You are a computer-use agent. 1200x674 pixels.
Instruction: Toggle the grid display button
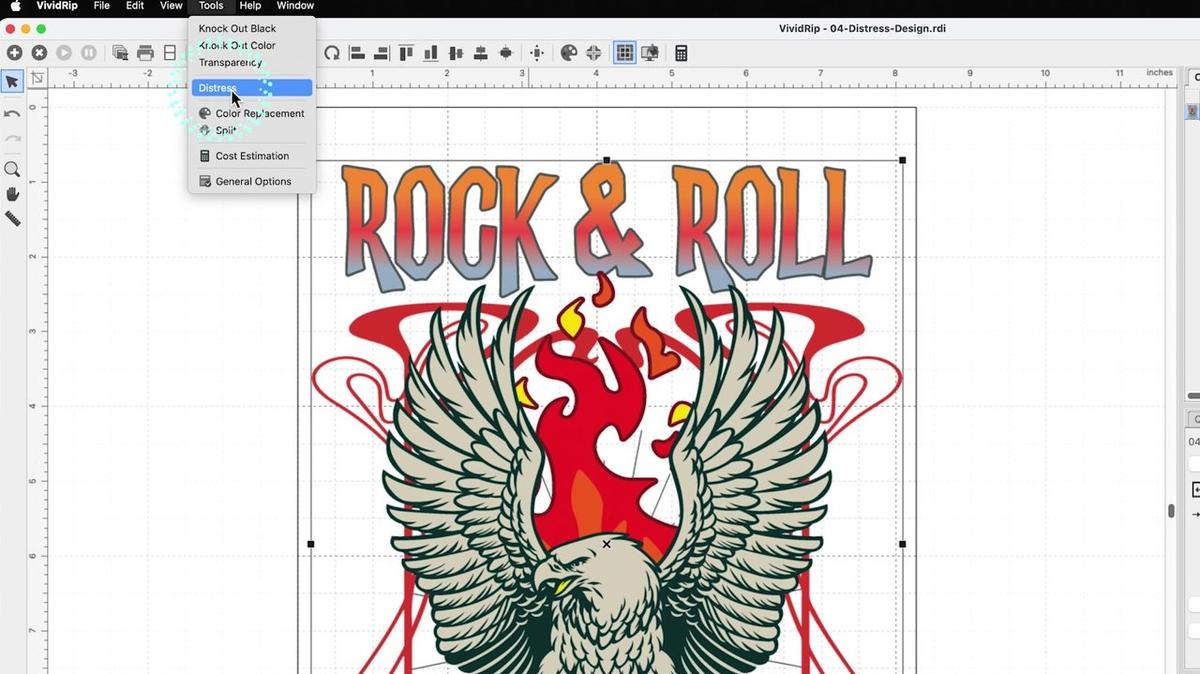[625, 53]
